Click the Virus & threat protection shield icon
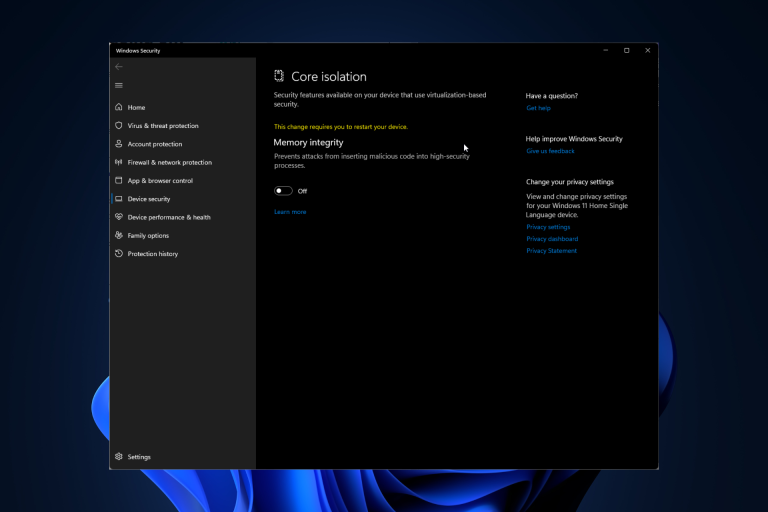 click(119, 125)
